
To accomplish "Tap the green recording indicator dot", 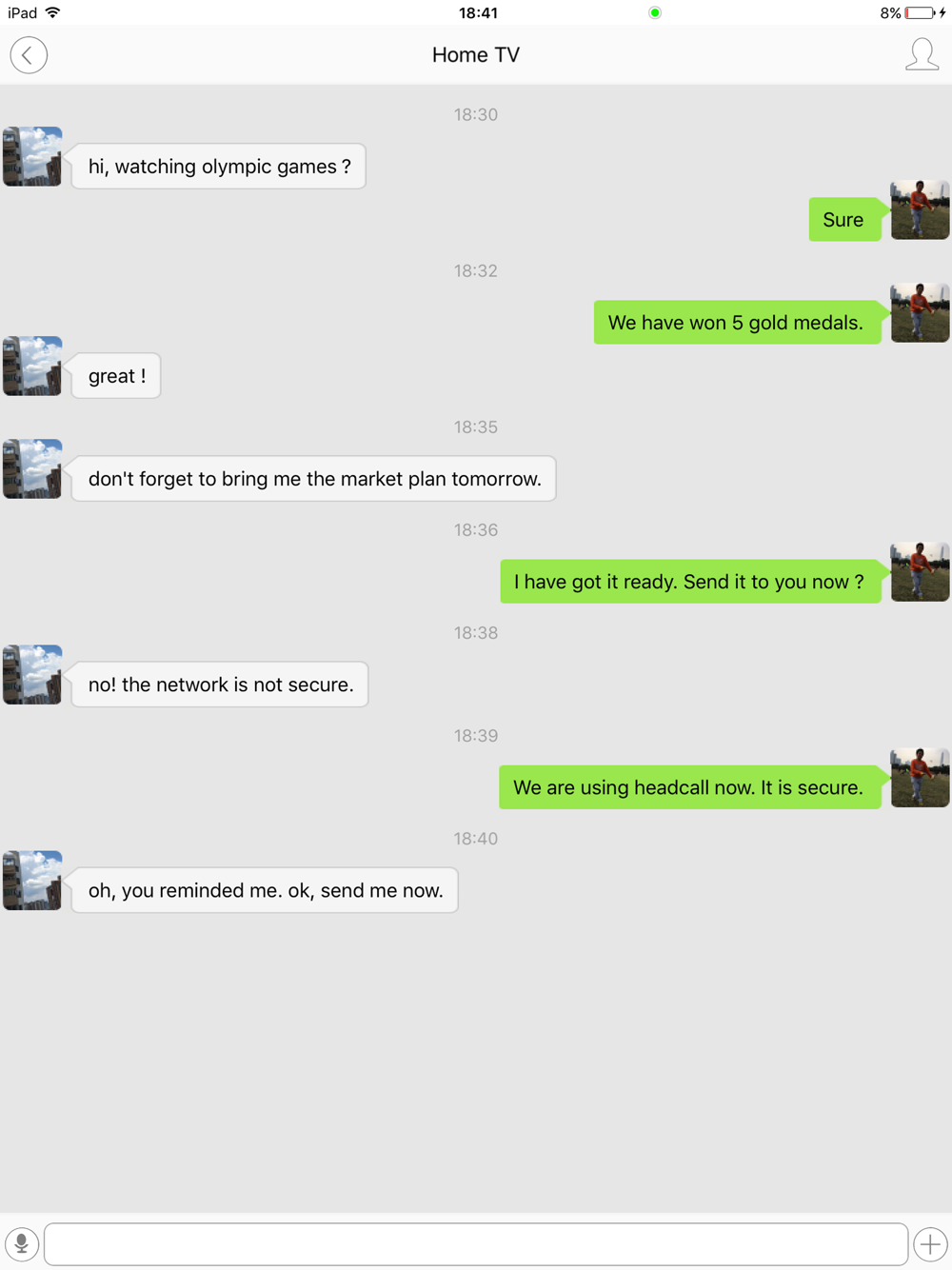I will point(655,12).
